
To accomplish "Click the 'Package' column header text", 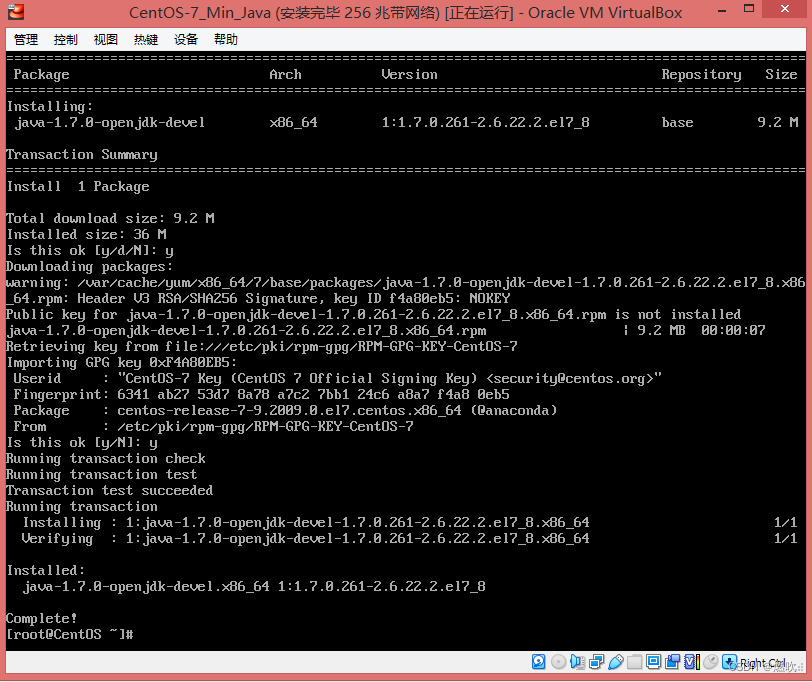I will pyautogui.click(x=41, y=75).
